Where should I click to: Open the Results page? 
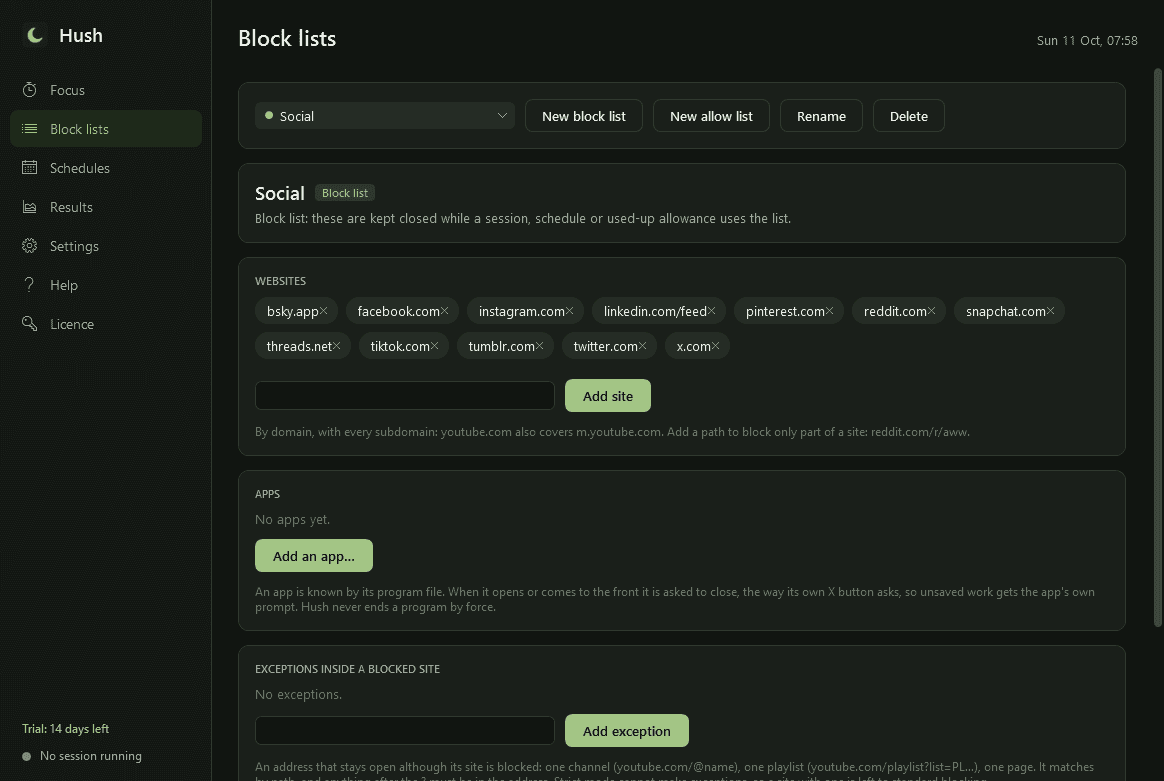point(106,207)
